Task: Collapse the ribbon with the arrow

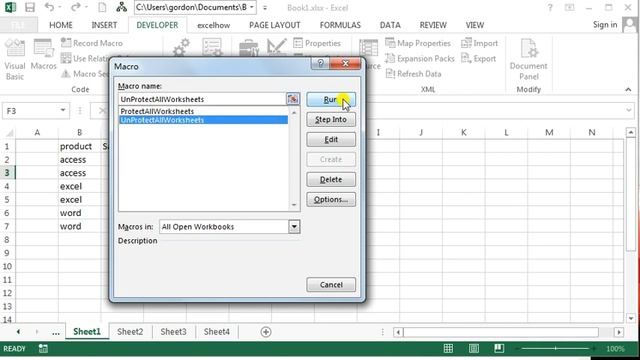Action: click(628, 89)
